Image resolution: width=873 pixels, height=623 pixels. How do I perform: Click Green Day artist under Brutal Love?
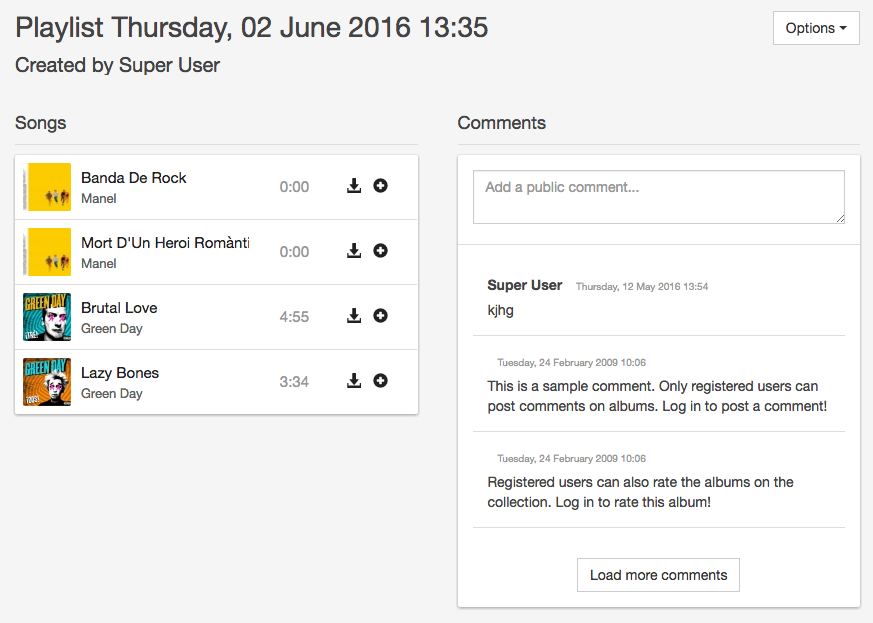coord(111,328)
